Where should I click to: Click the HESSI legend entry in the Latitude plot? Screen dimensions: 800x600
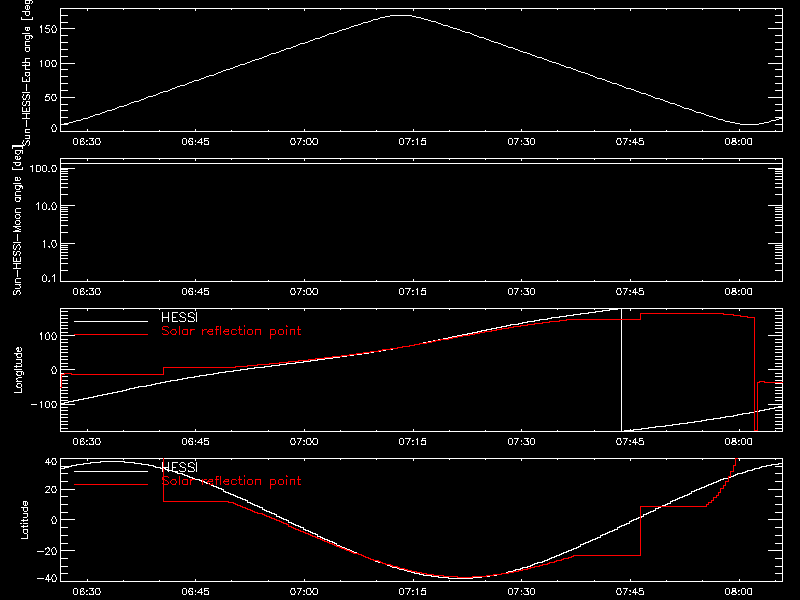tap(179, 467)
